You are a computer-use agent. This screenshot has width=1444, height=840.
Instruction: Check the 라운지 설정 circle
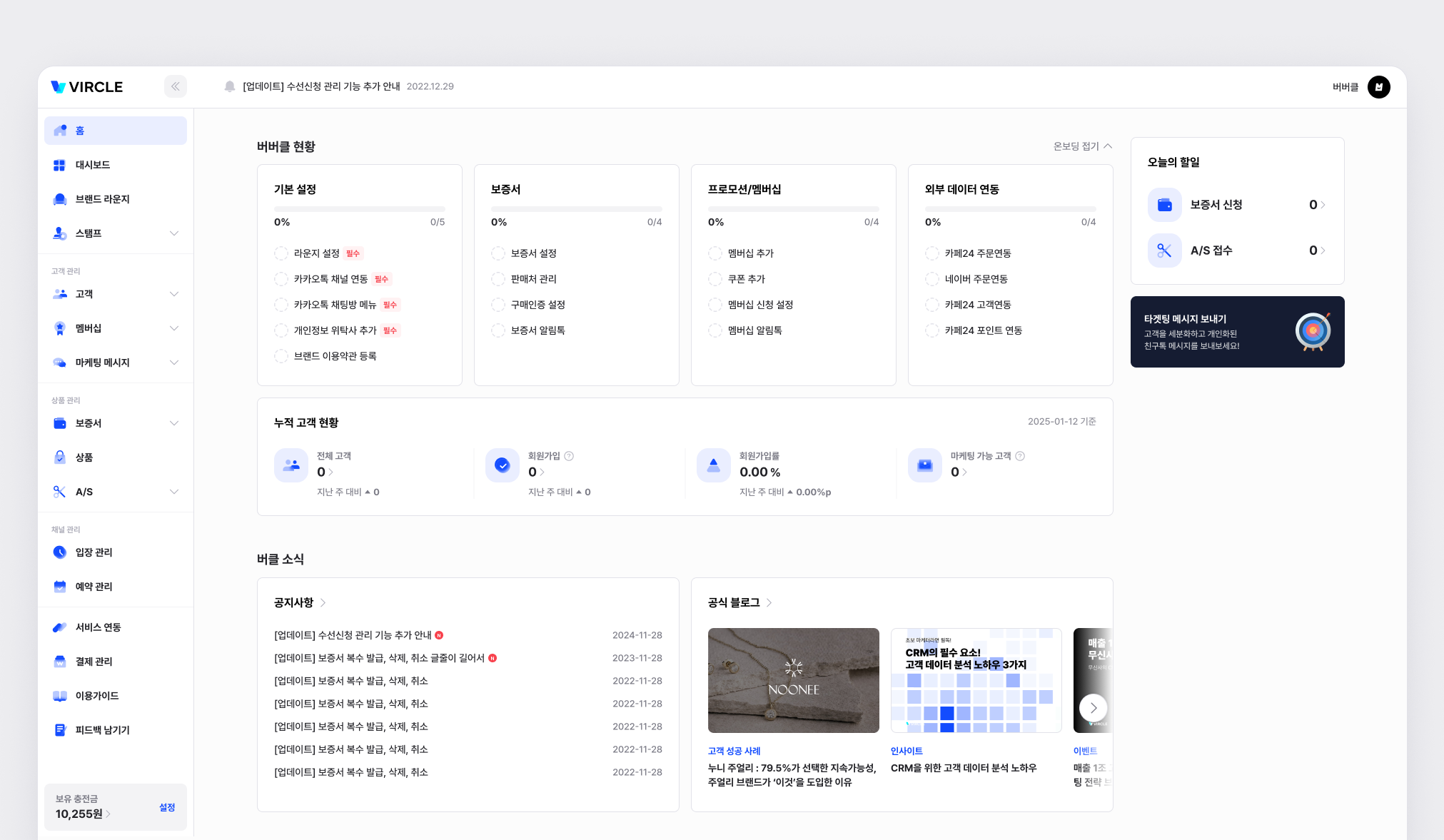click(281, 253)
